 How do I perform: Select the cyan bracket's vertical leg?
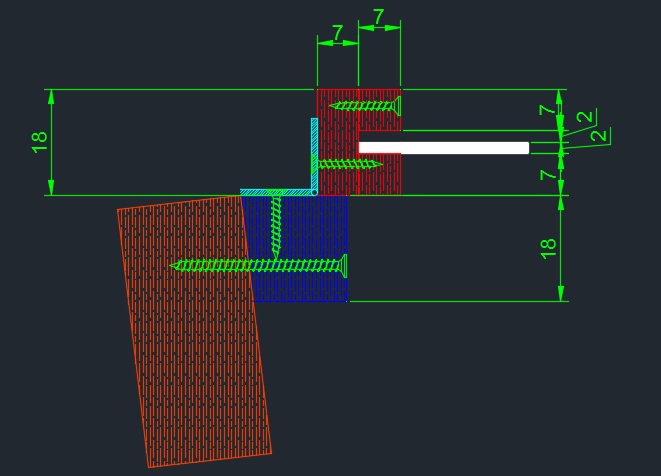(314, 150)
